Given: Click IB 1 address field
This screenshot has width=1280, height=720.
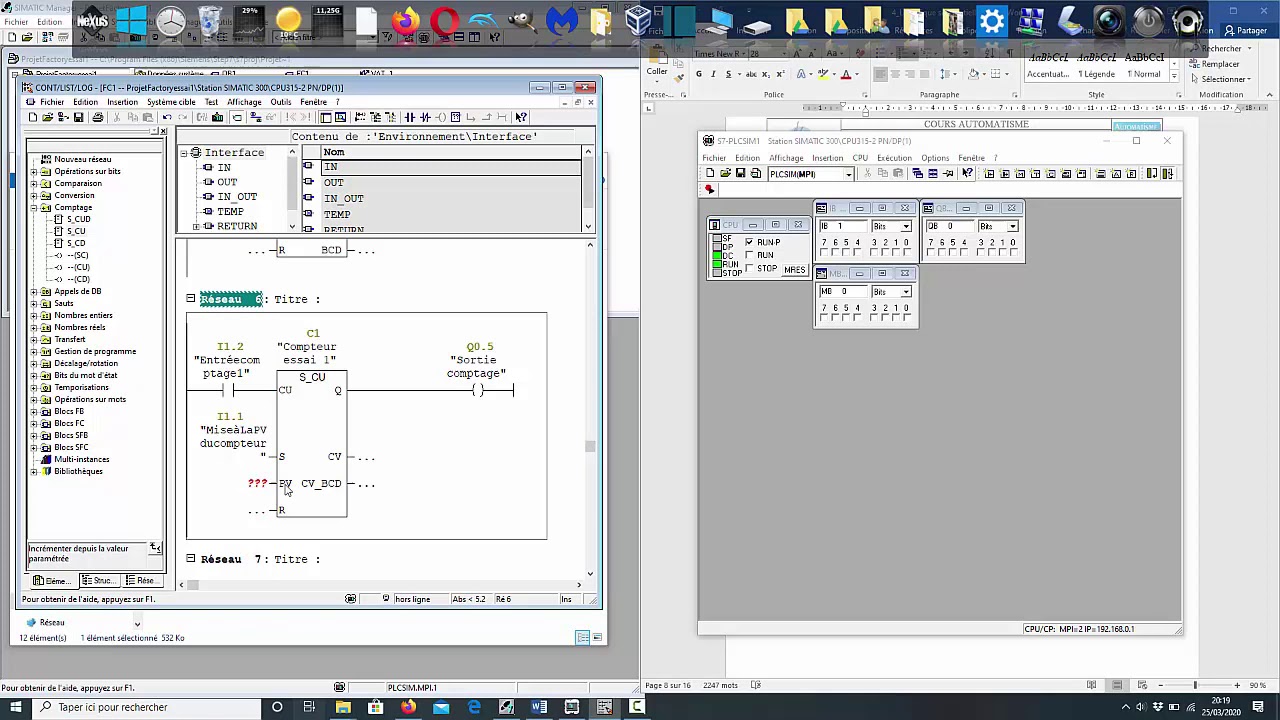Looking at the screenshot, I should pos(843,226).
